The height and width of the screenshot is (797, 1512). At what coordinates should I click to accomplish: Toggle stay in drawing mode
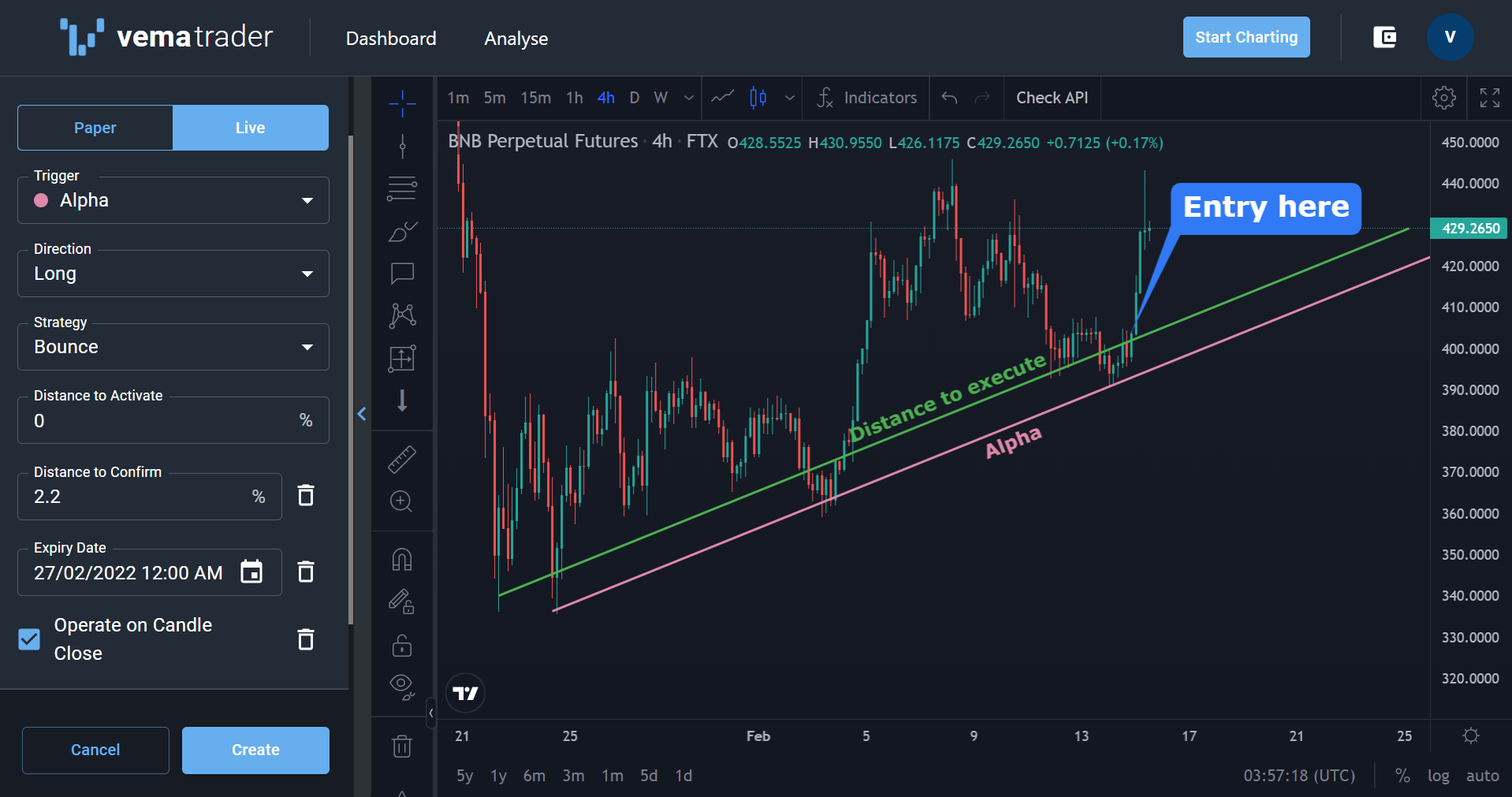tap(402, 602)
